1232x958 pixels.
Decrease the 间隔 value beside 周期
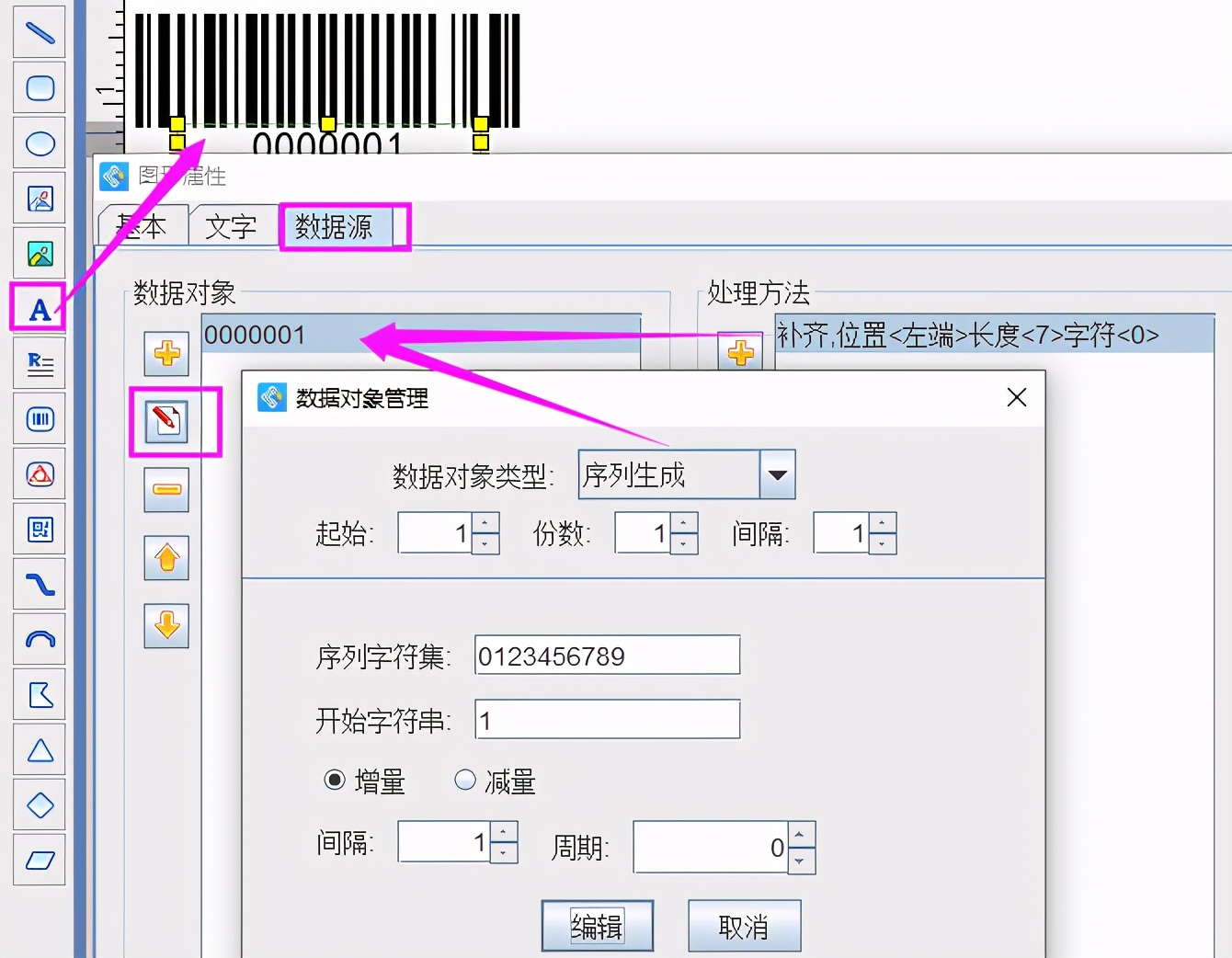point(504,852)
